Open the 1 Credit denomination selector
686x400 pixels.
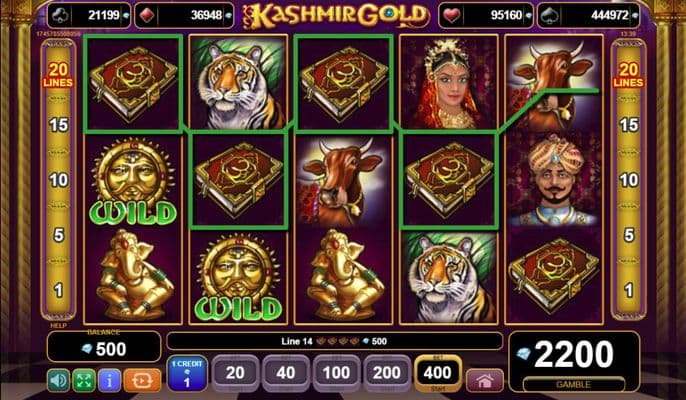(x=187, y=373)
